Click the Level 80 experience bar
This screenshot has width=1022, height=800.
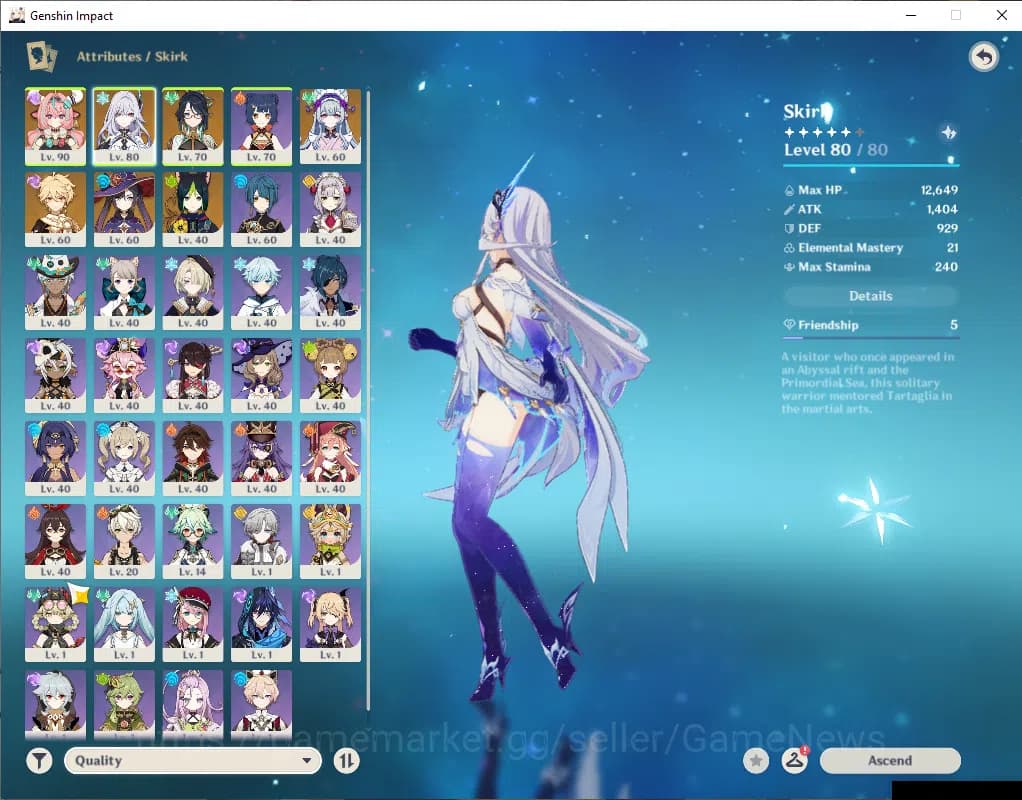pyautogui.click(x=871, y=165)
